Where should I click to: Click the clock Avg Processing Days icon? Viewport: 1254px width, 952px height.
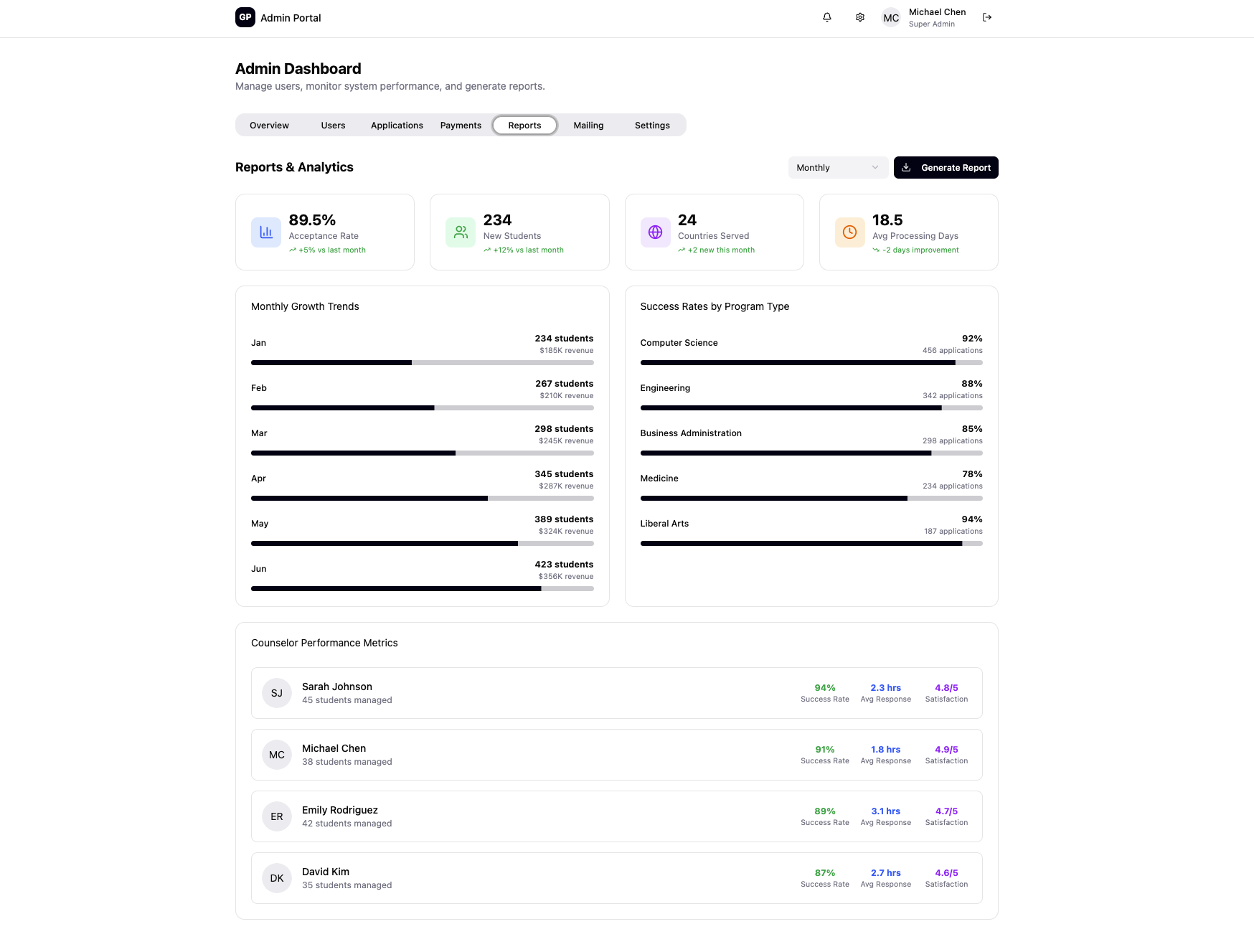point(849,232)
